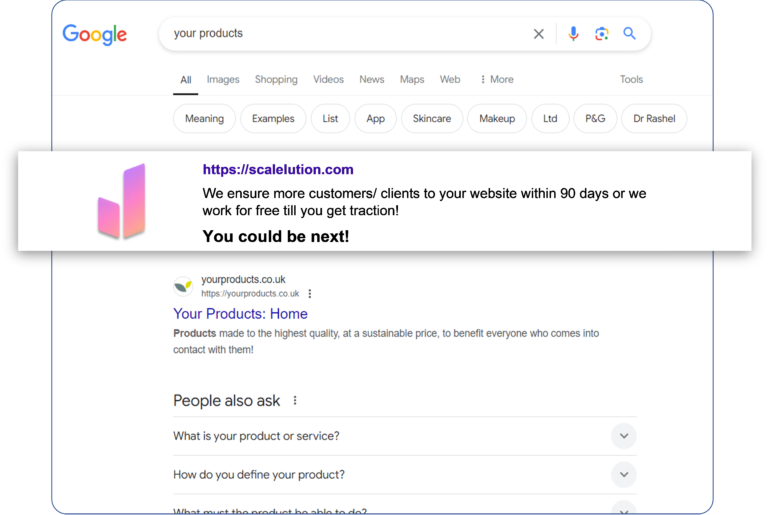Screen dimensions: 768x515
Task: Open the More search filters dropdown
Action: (496, 80)
